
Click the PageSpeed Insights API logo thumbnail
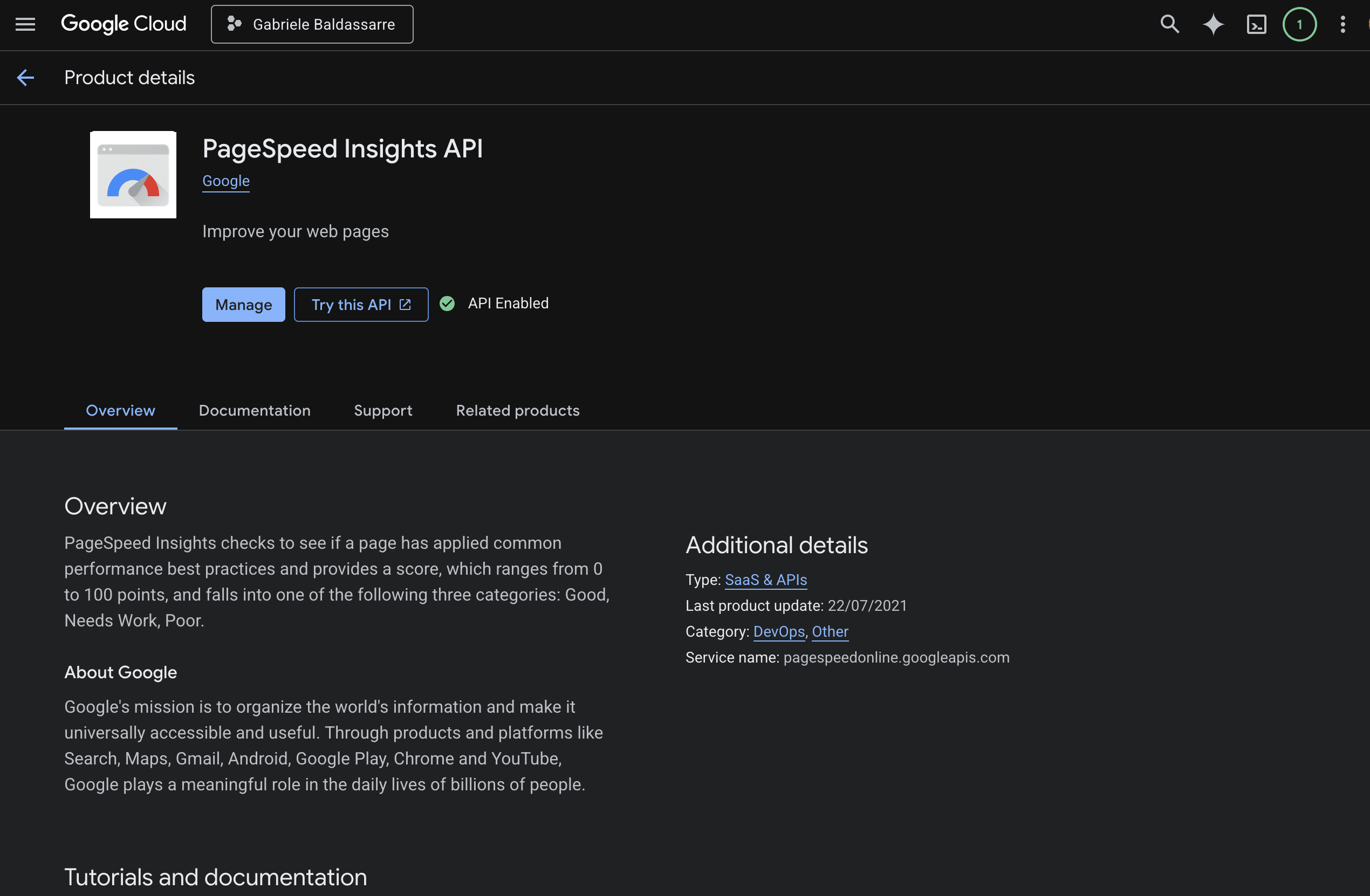[x=133, y=175]
